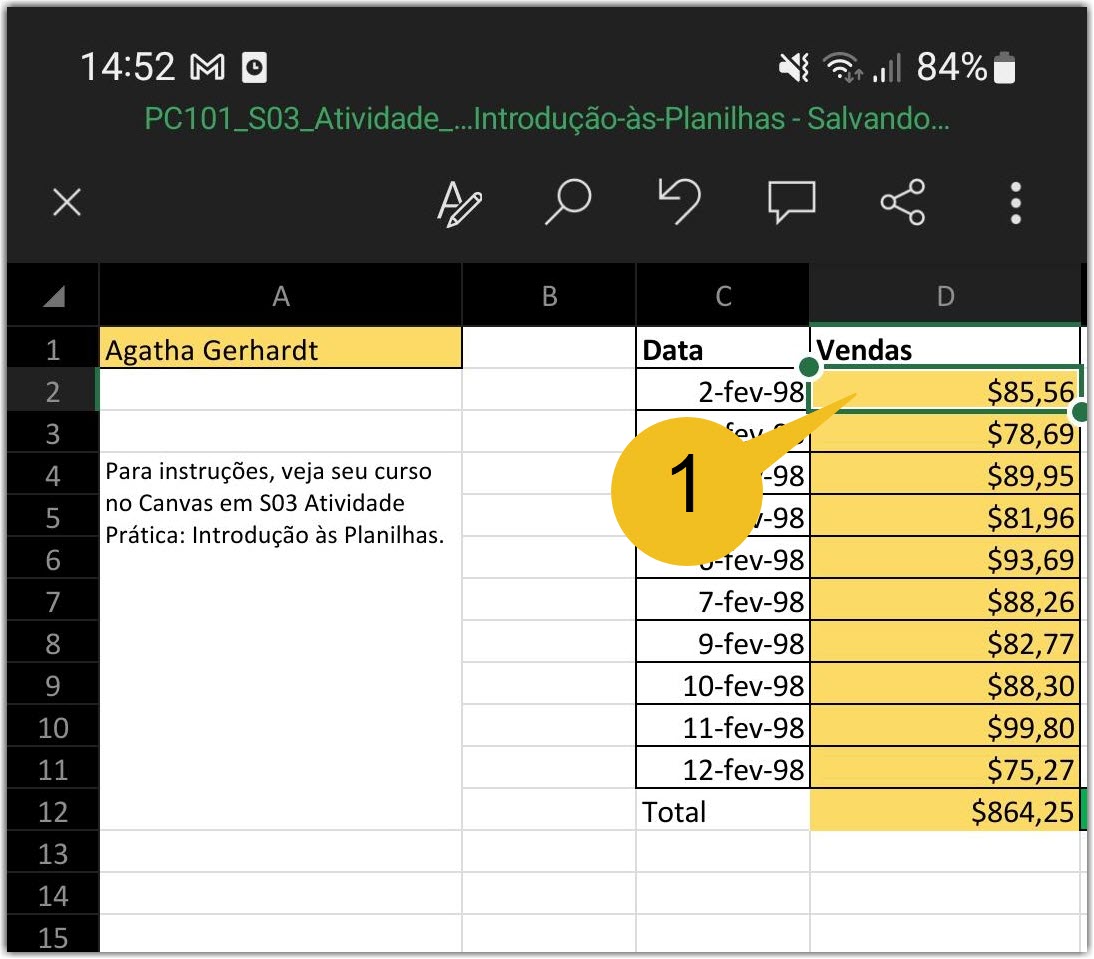Select the 11-fev-98 date cell

click(x=723, y=727)
